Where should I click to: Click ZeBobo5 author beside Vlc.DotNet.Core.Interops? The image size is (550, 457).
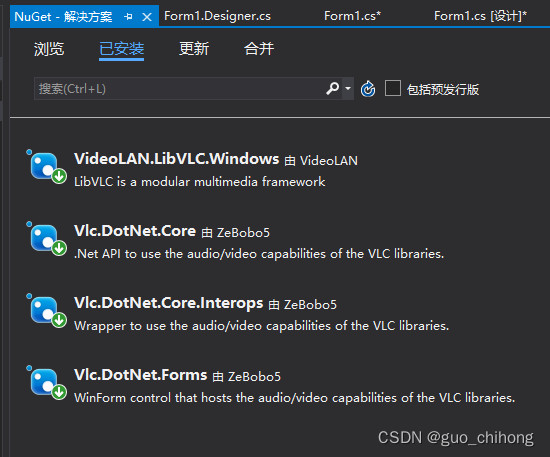[310, 305]
